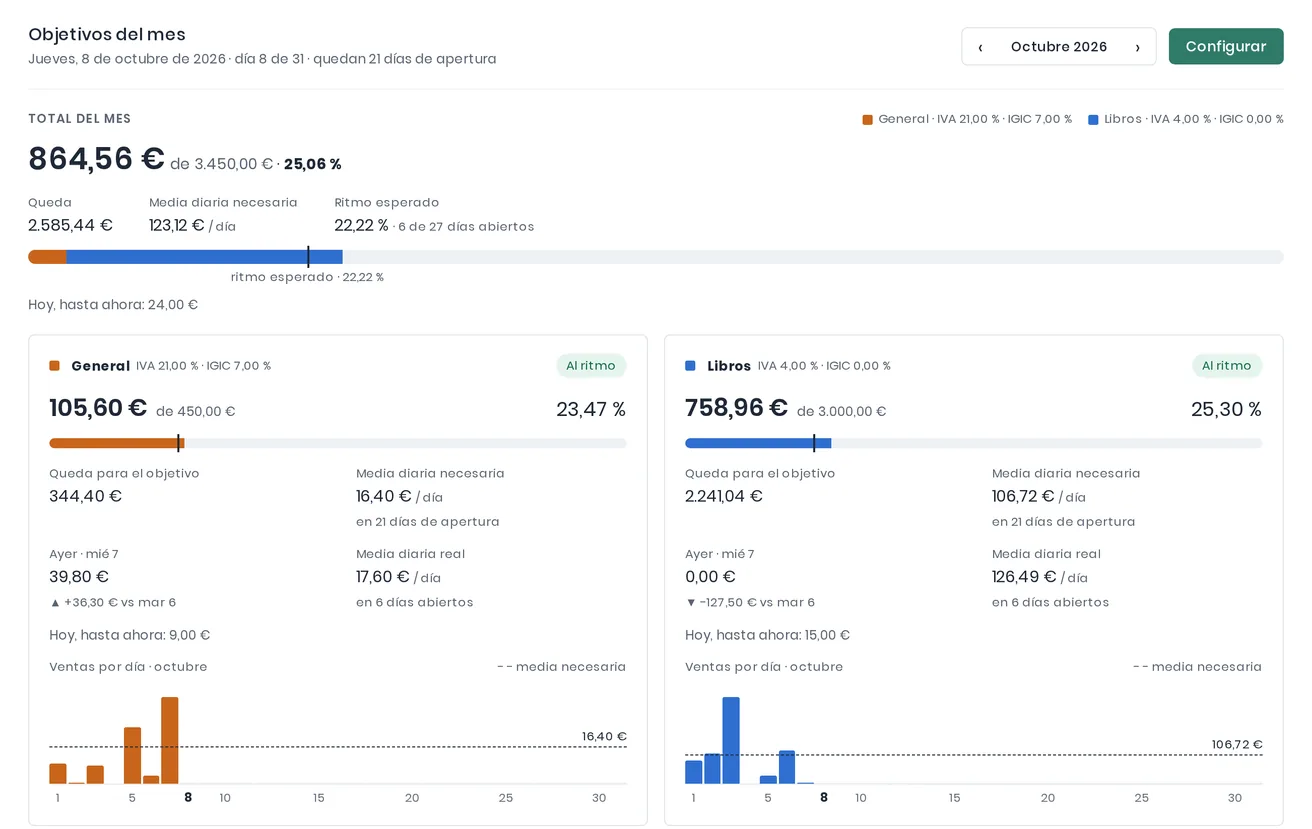
Task: Go to next month arrow
Action: point(1137,47)
